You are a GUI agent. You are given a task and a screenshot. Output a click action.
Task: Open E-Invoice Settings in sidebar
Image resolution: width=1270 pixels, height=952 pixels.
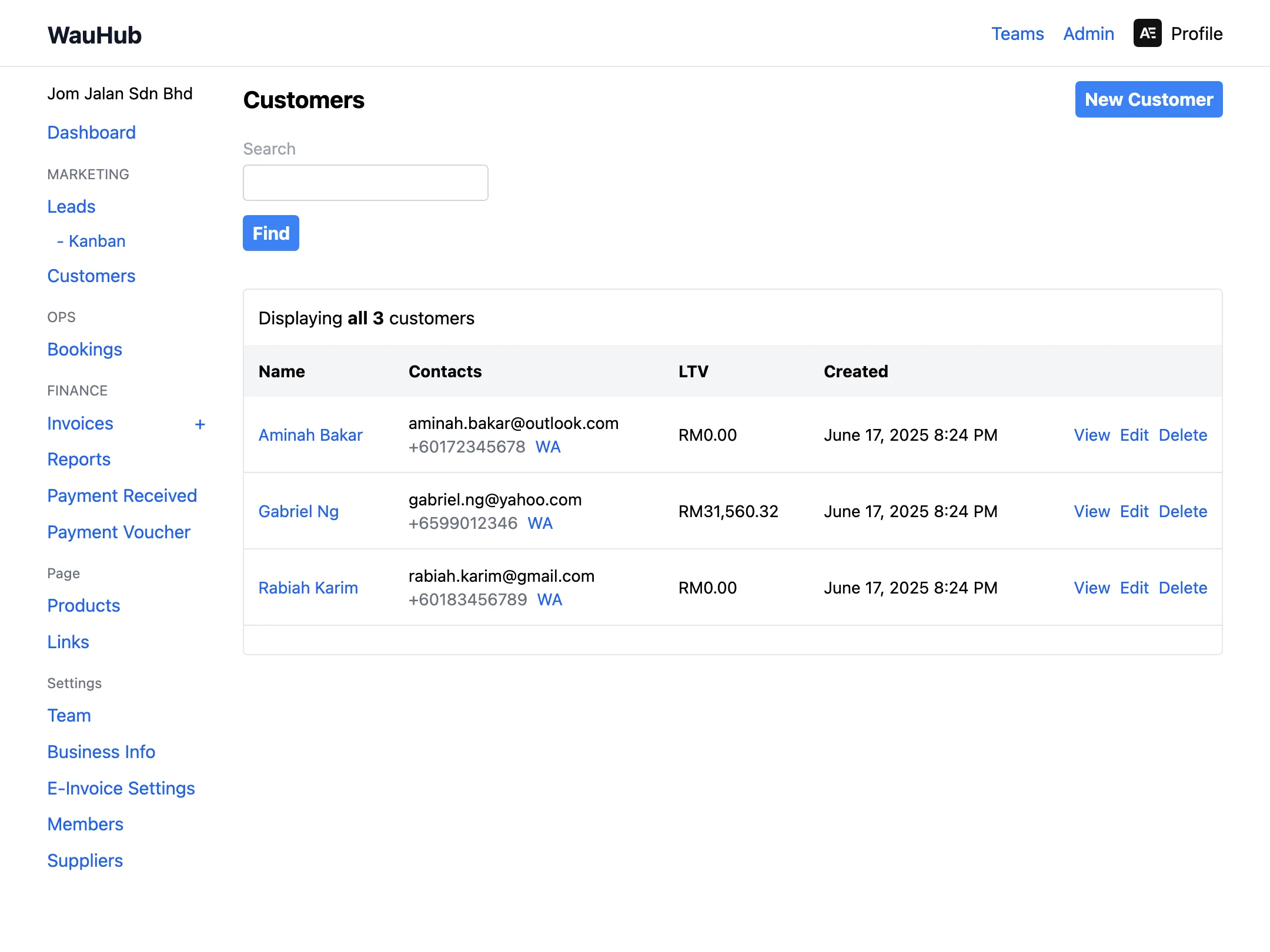(x=121, y=789)
